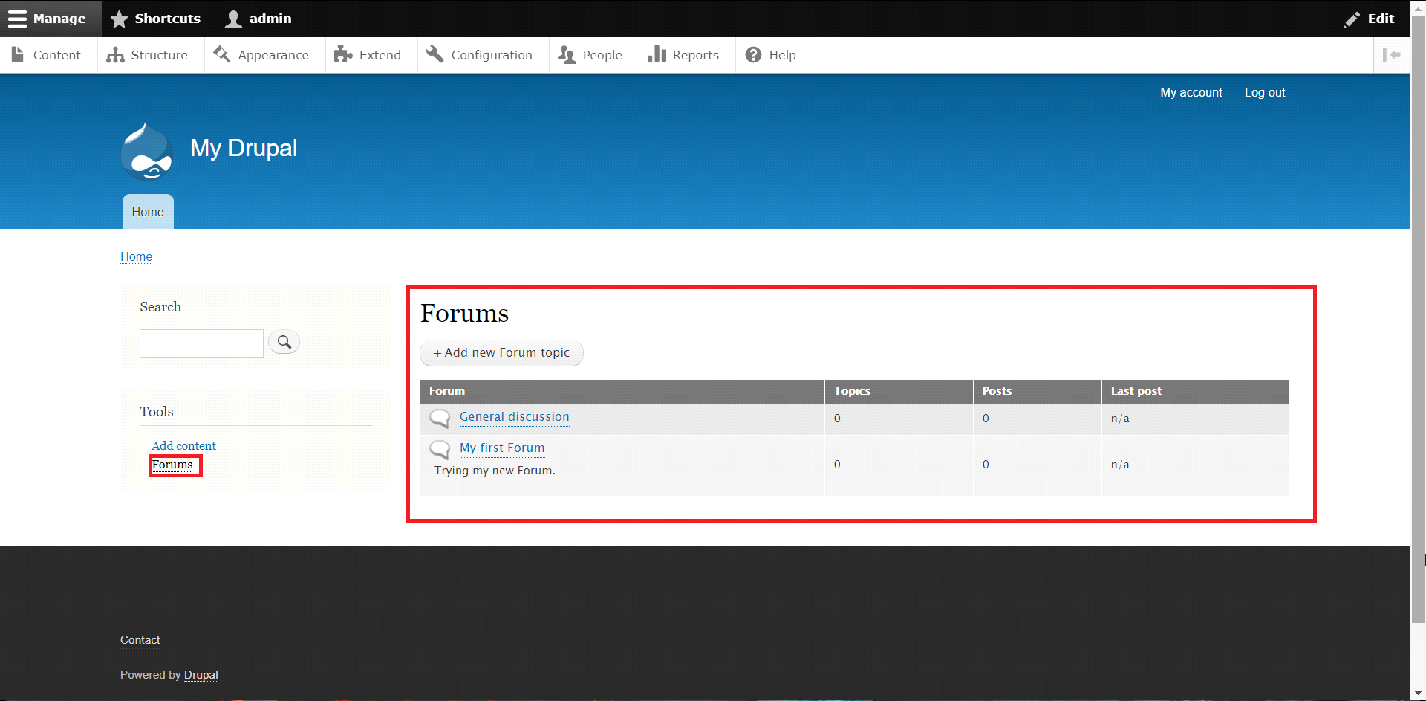Open the Content admin menu
The height and width of the screenshot is (701, 1426).
tap(47, 55)
